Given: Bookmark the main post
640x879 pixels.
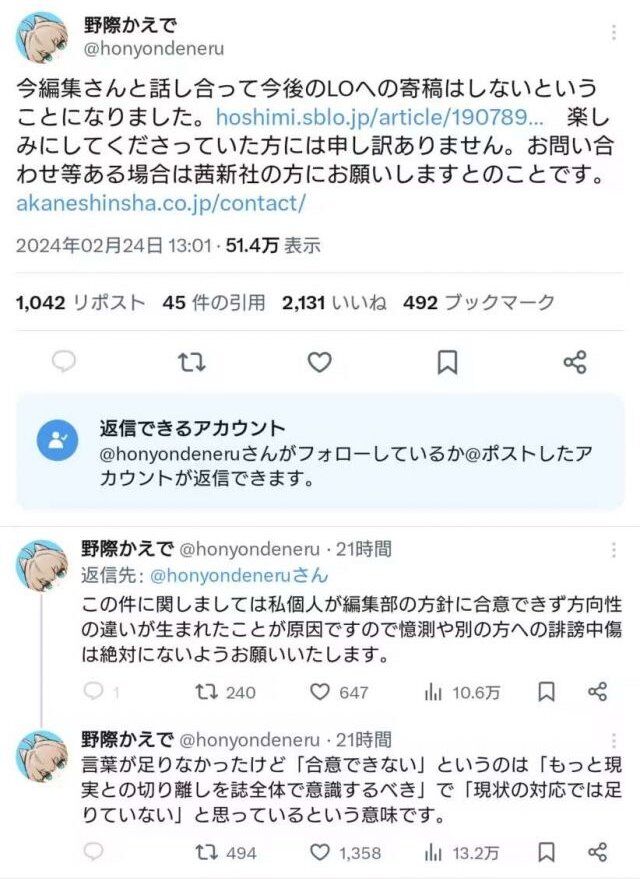Looking at the screenshot, I should pos(447,362).
